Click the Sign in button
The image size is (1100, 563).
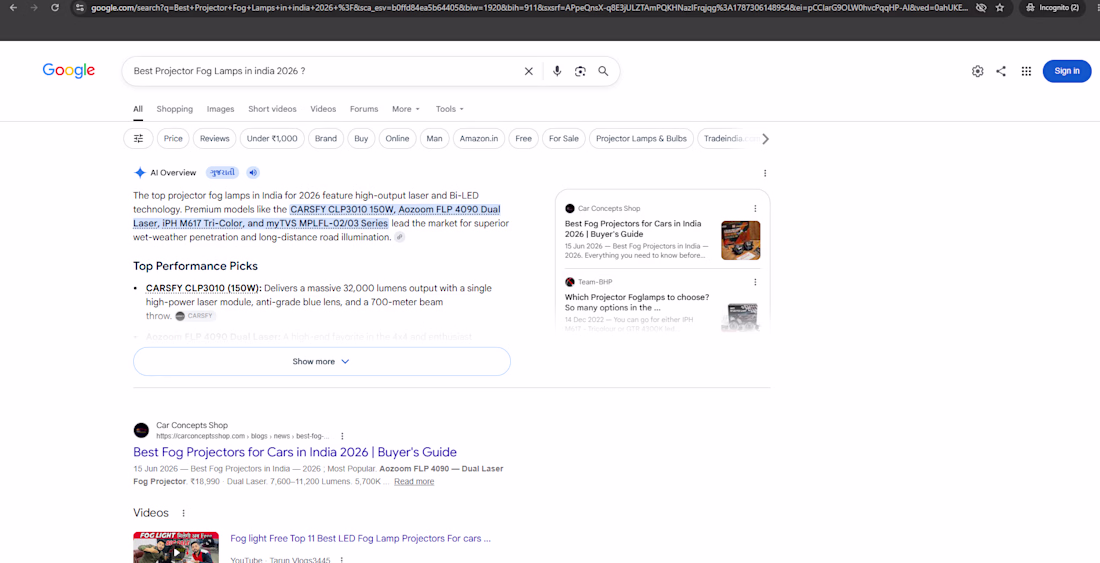(x=1067, y=71)
